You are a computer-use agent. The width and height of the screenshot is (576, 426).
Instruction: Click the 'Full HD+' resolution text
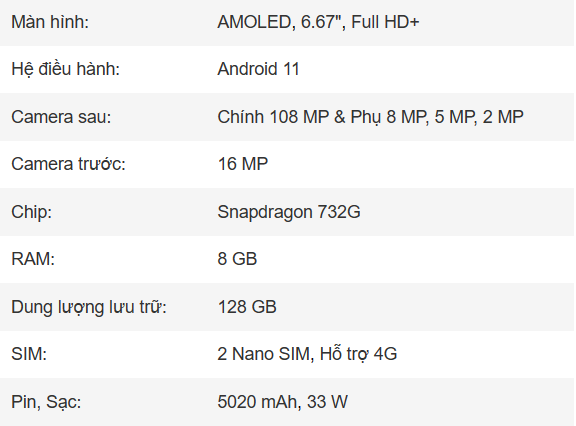pos(385,22)
